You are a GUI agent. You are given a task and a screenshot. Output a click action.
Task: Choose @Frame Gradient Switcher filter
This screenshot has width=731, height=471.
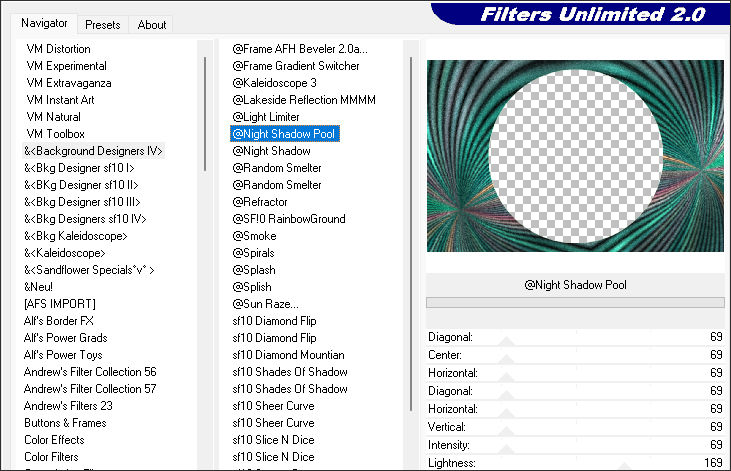pos(296,66)
